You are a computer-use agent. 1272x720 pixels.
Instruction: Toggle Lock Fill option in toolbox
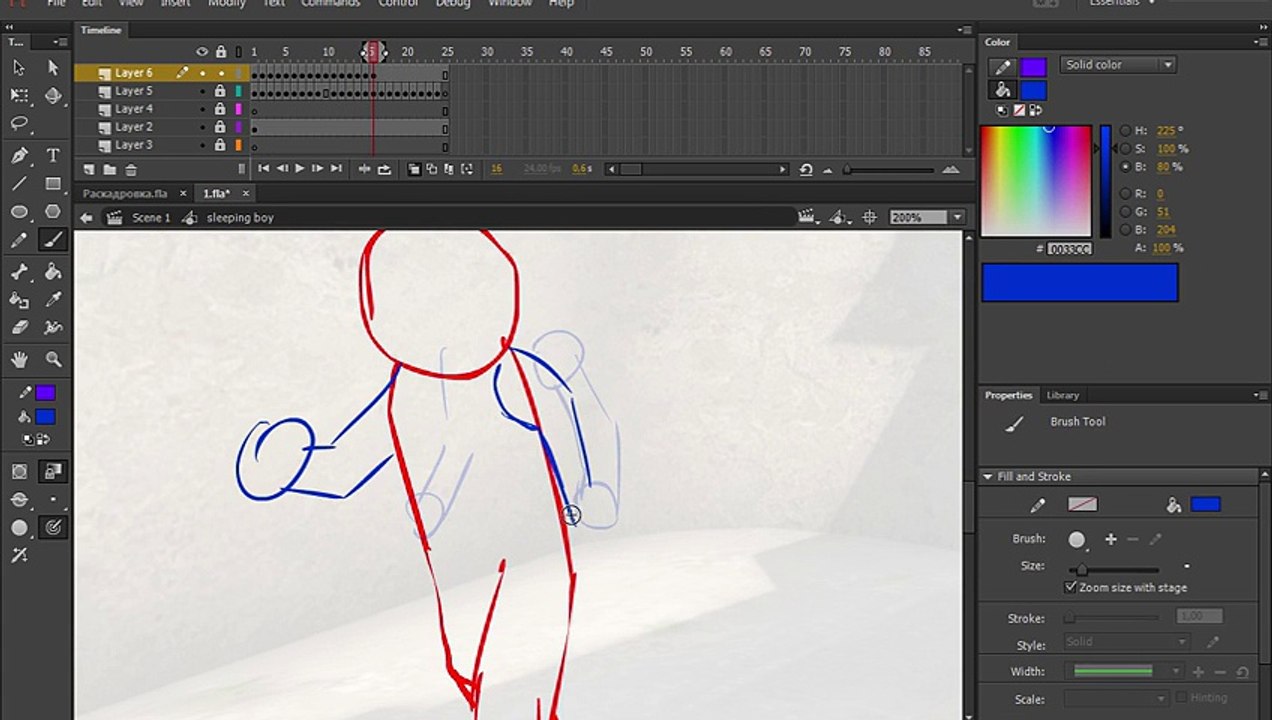pyautogui.click(x=53, y=471)
